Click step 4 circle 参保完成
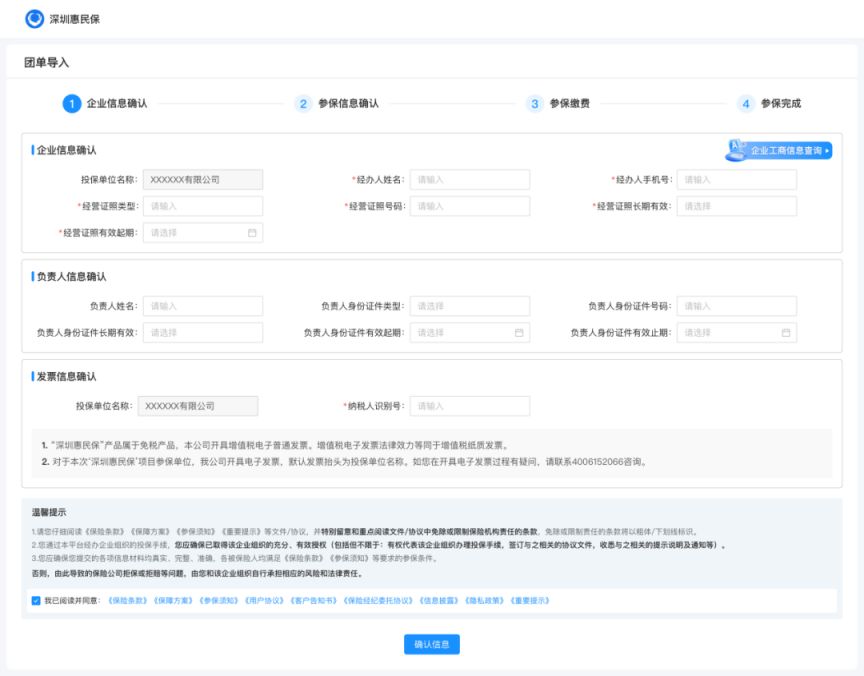This screenshot has width=864, height=676. pyautogui.click(x=746, y=104)
